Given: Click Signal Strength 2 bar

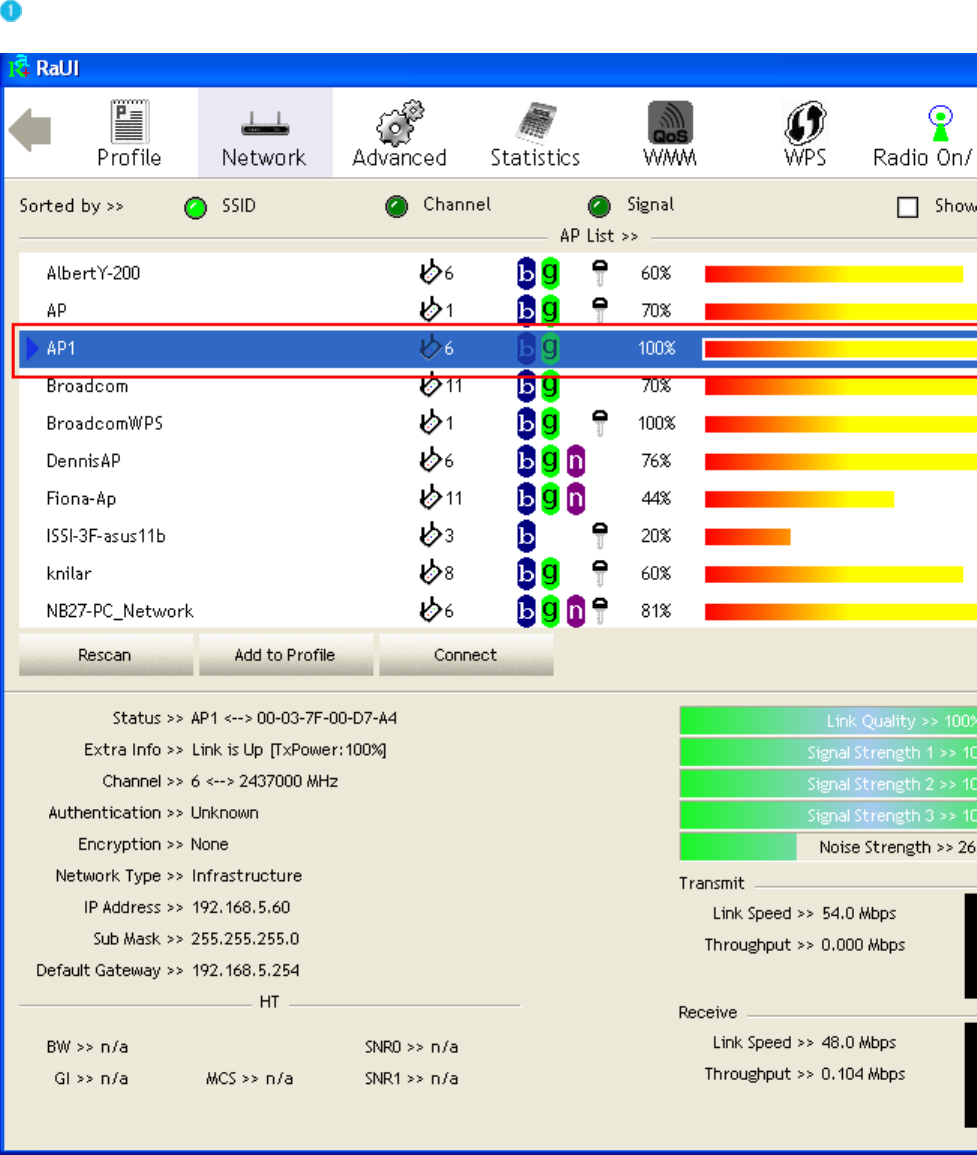Looking at the screenshot, I should (828, 784).
